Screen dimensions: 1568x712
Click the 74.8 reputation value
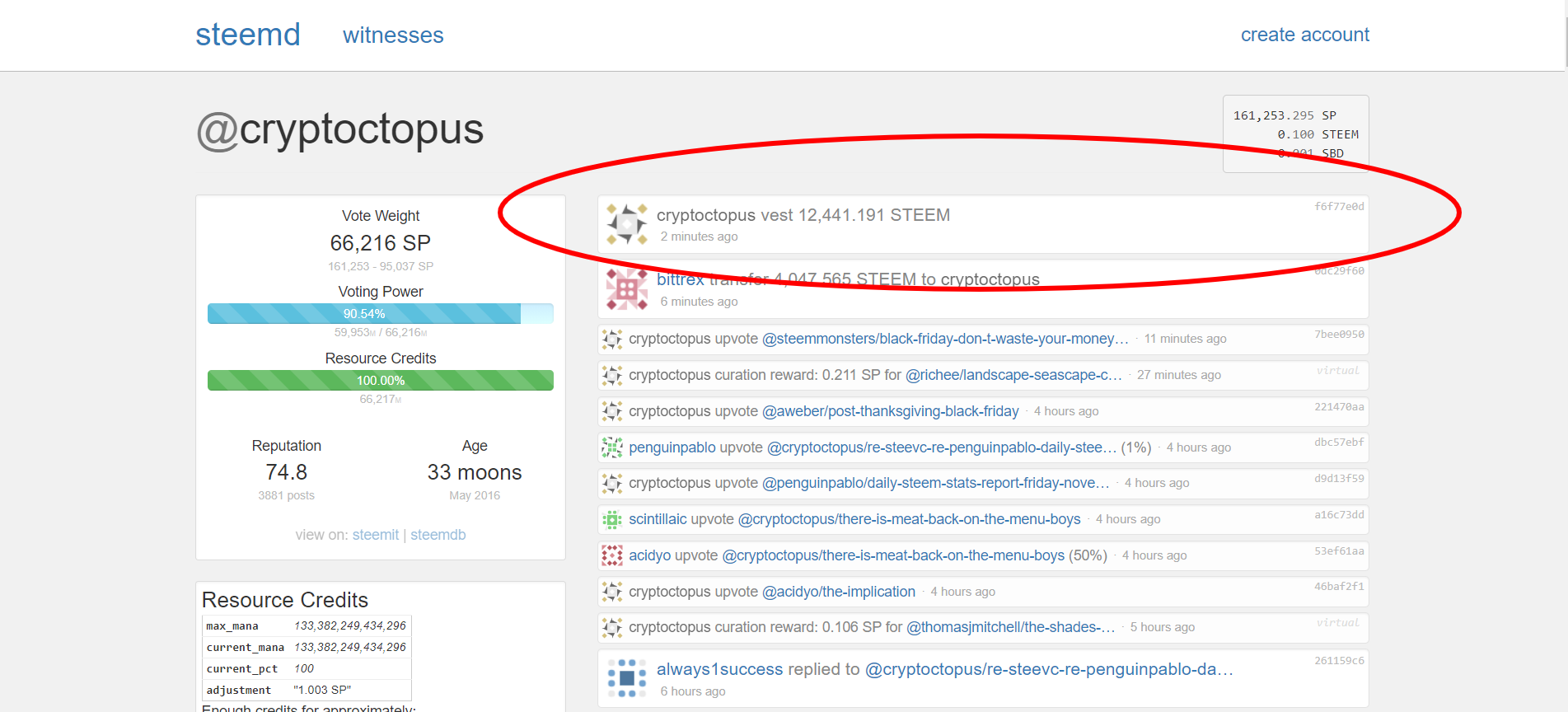(x=287, y=472)
